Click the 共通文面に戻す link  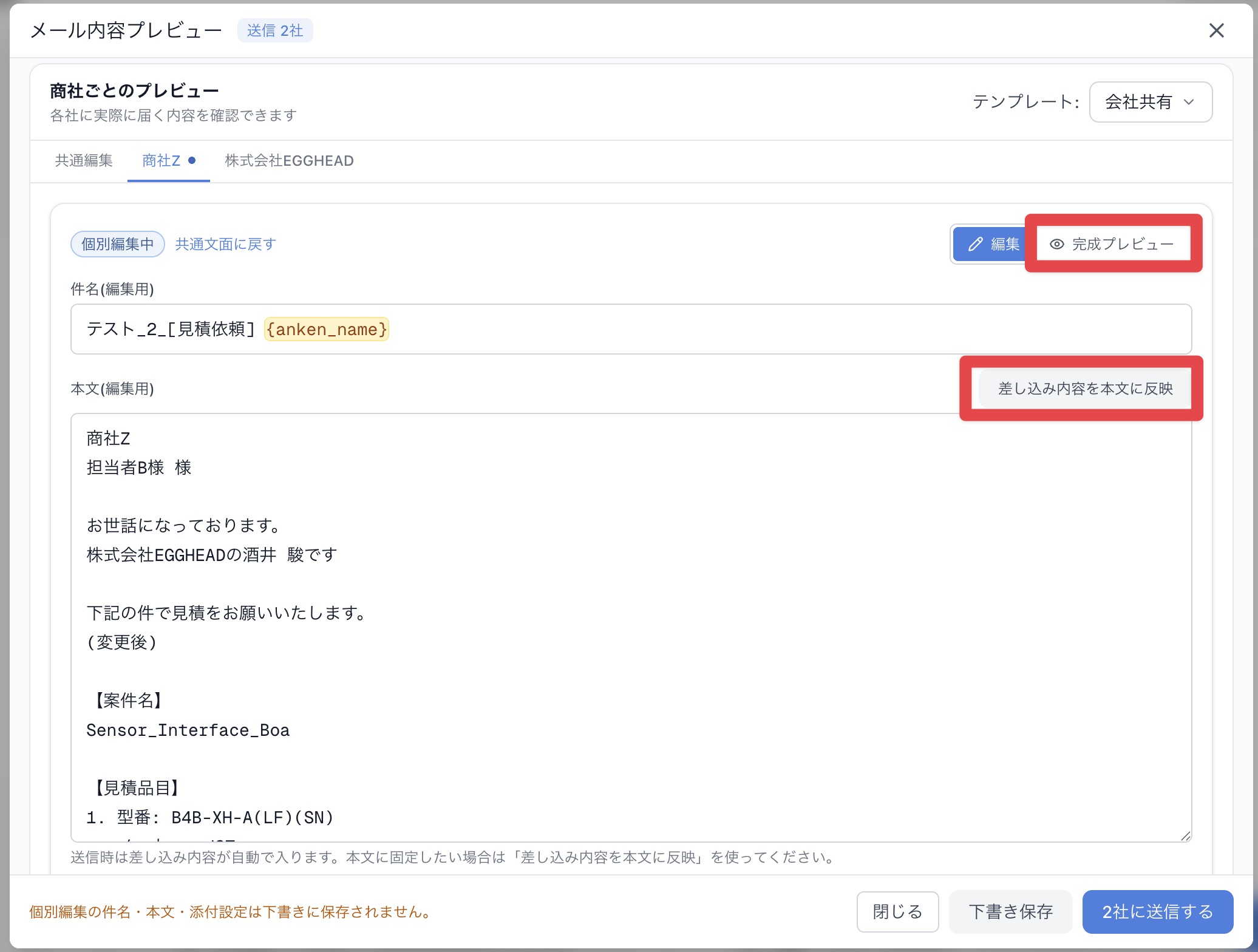[225, 244]
